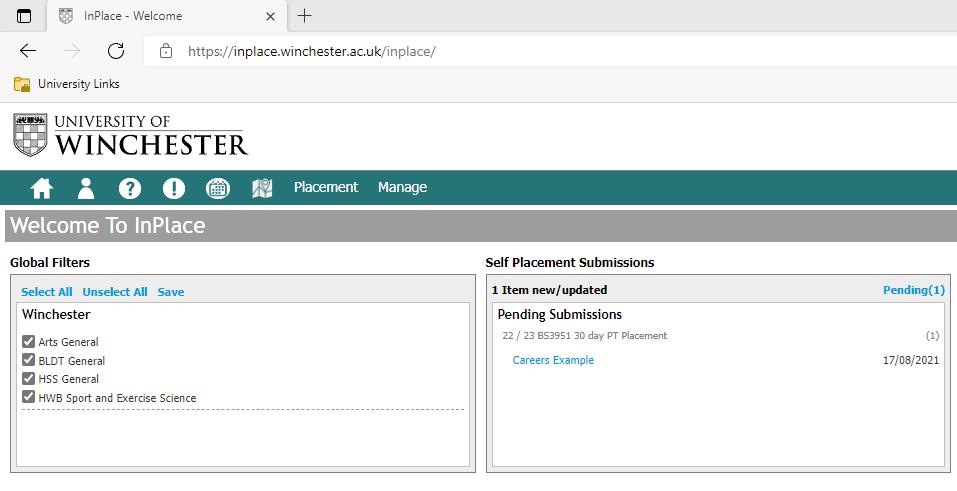The image size is (957, 491).
Task: Uncheck the Arts General filter
Action: tap(28, 341)
